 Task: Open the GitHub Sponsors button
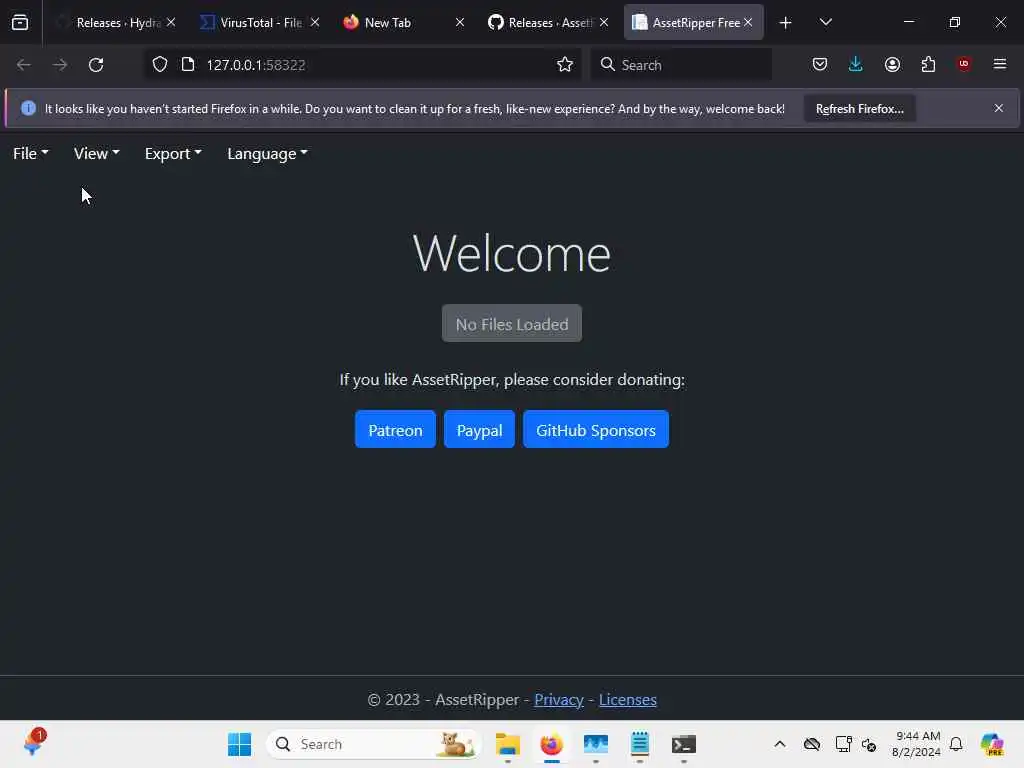click(x=596, y=430)
